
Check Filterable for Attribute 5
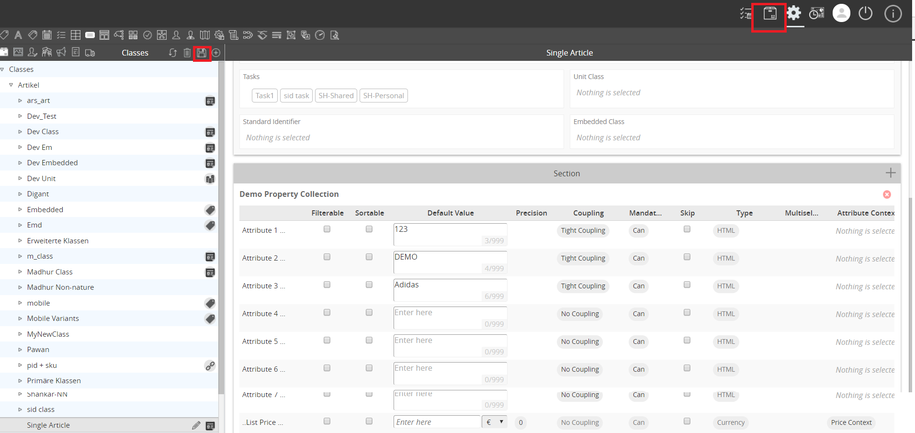tap(327, 340)
